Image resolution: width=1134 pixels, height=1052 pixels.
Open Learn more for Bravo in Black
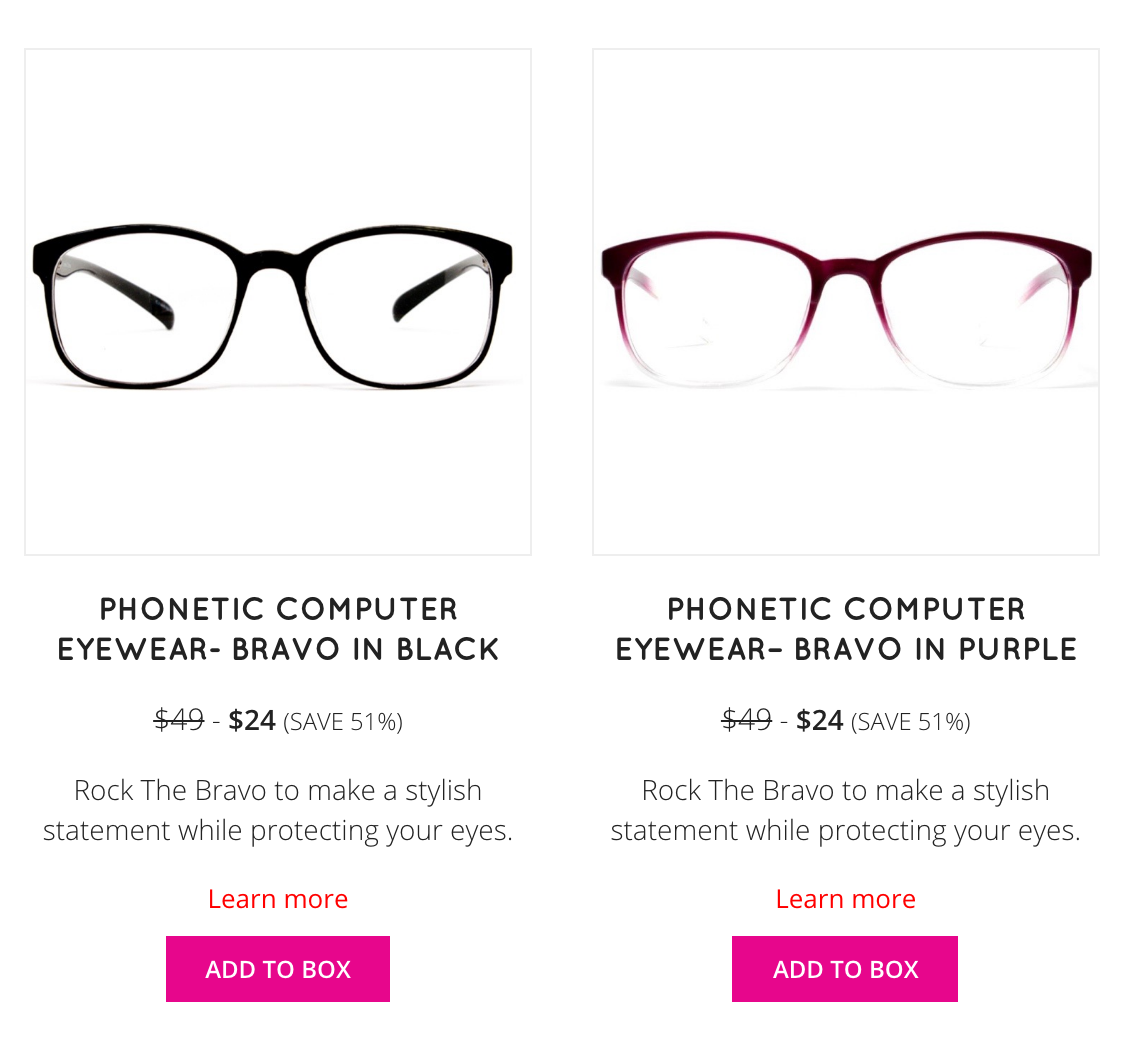[278, 899]
